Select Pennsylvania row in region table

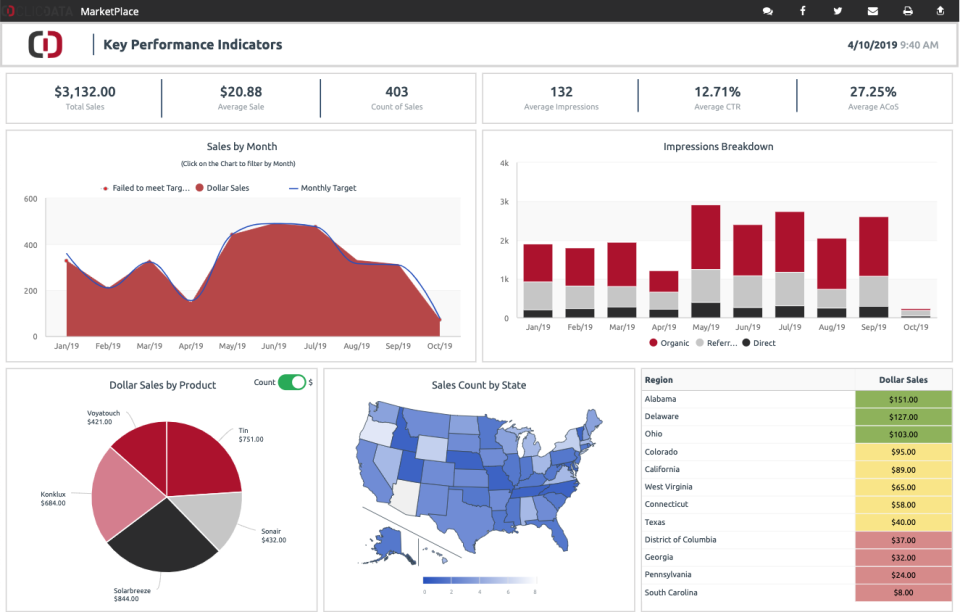pyautogui.click(x=797, y=575)
